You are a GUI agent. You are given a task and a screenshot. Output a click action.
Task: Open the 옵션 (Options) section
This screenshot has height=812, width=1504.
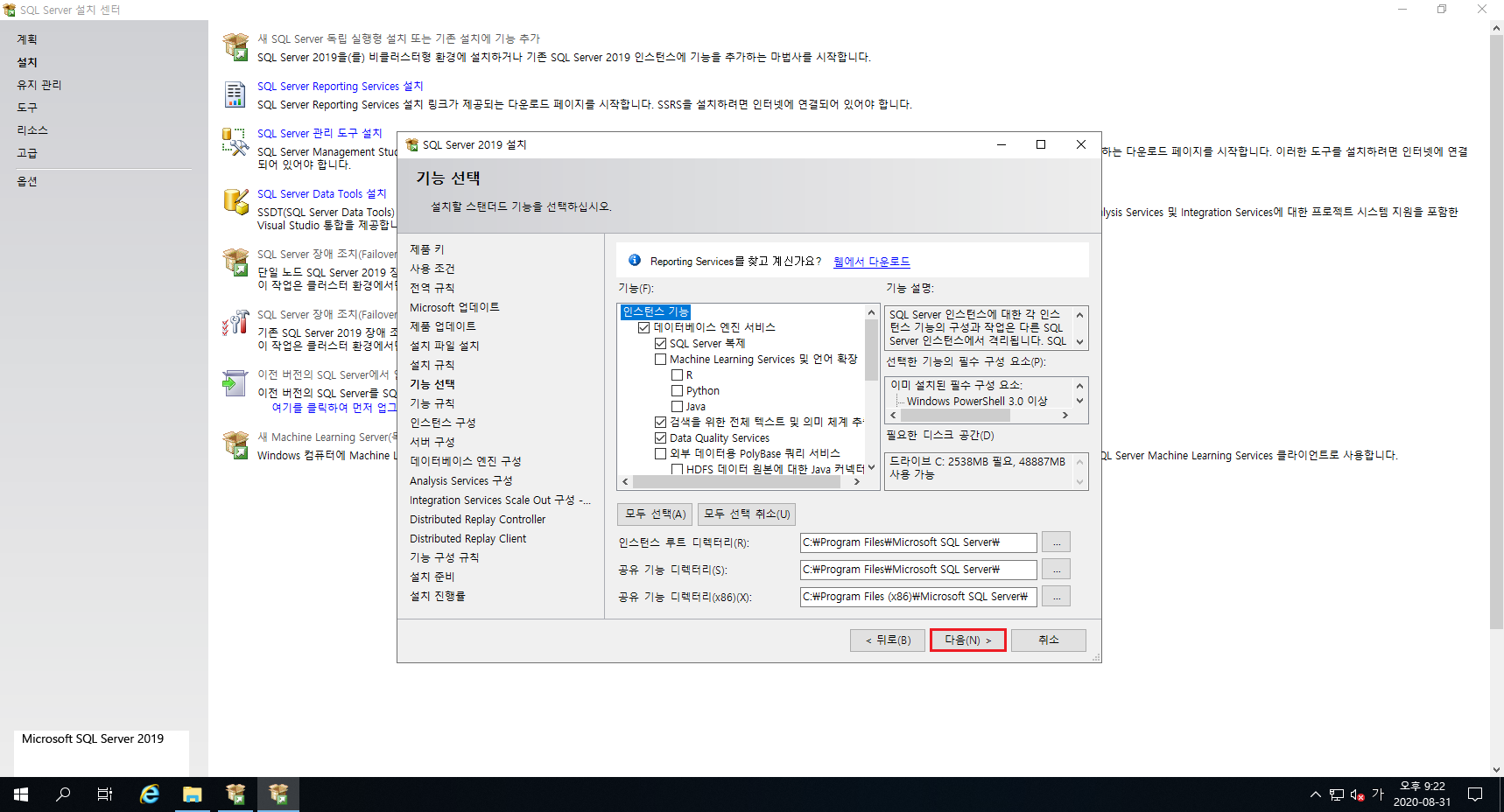tap(27, 181)
